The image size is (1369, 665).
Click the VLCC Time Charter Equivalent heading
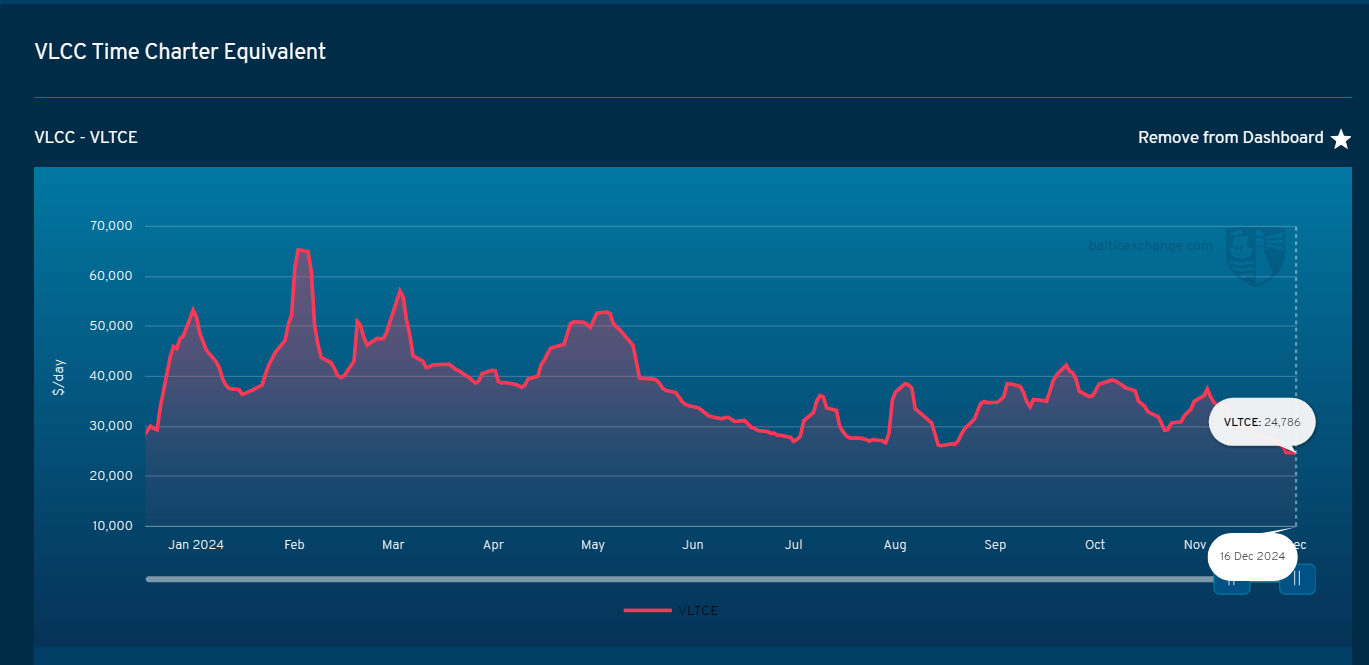coord(180,52)
